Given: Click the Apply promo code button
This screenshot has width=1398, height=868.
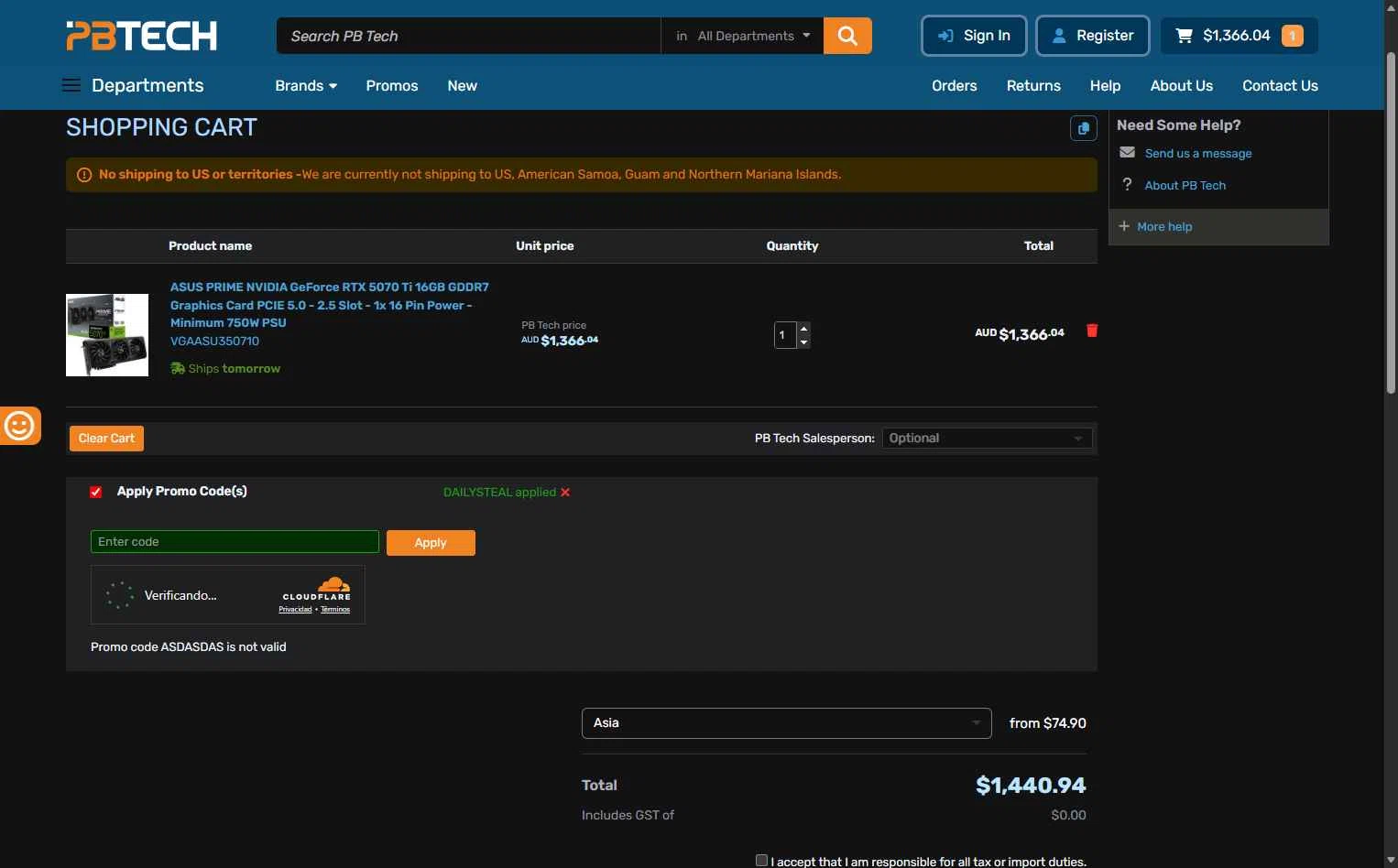Looking at the screenshot, I should (x=431, y=543).
